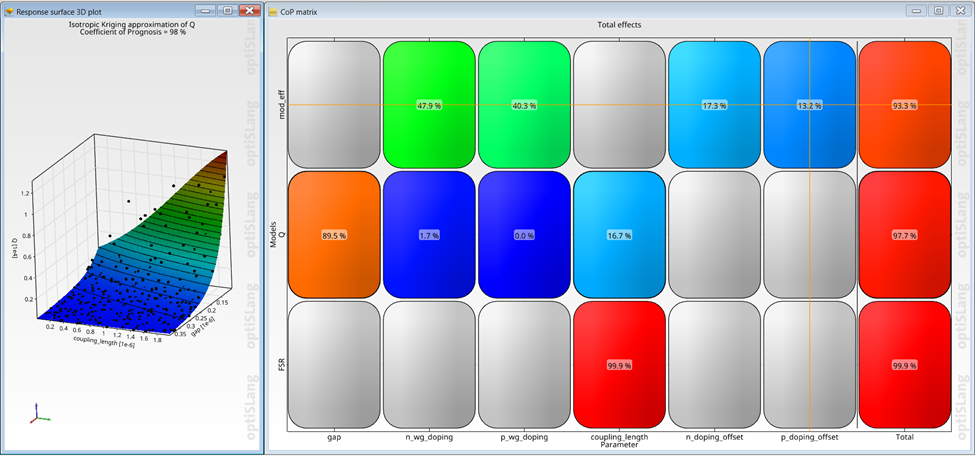Select the 93.3 % Total cell for mod_eff

point(904,105)
